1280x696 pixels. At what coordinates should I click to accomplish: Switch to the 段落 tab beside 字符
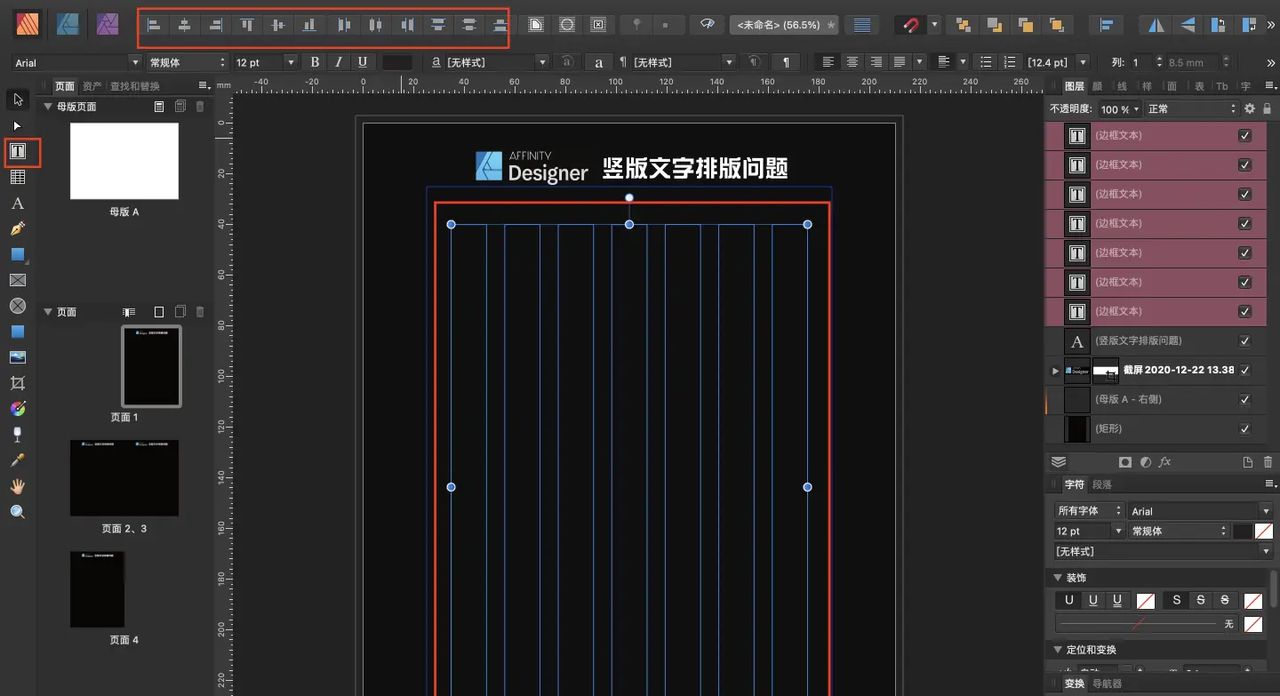click(x=1104, y=484)
